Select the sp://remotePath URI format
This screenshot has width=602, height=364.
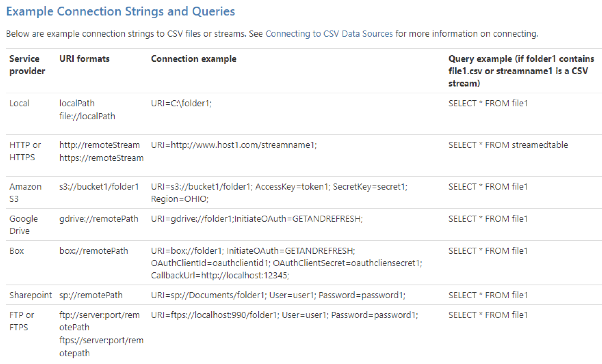coord(91,295)
